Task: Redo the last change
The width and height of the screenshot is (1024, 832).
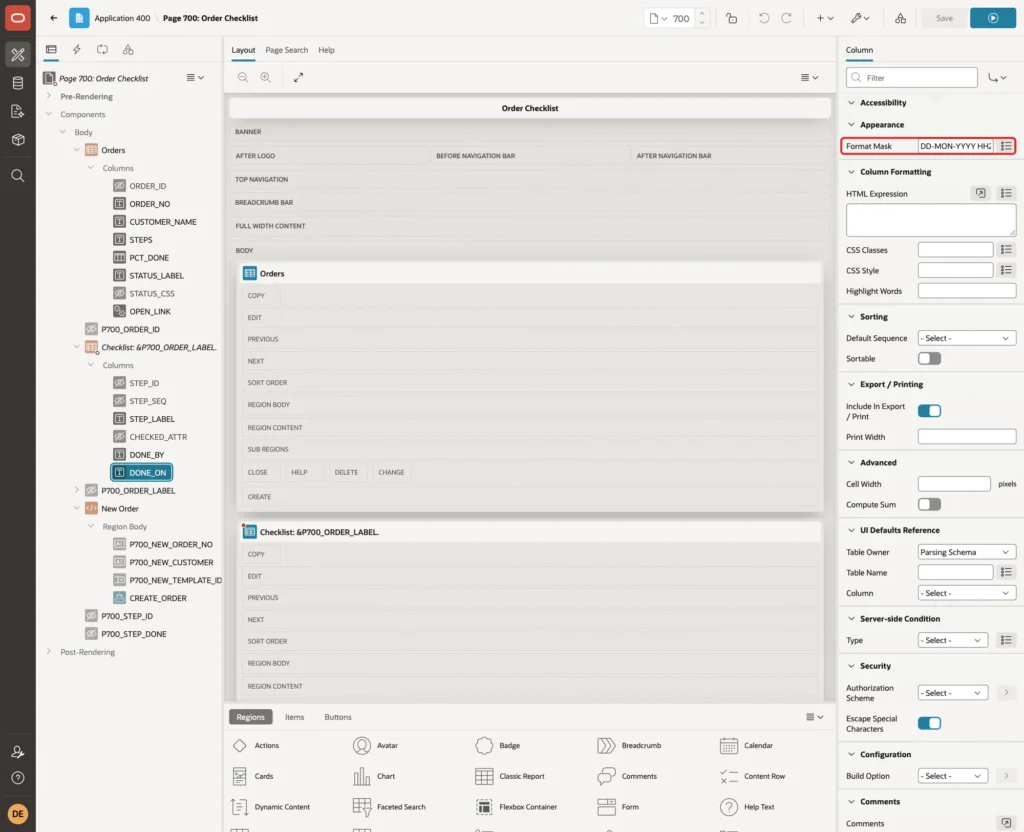Action: tap(786, 18)
